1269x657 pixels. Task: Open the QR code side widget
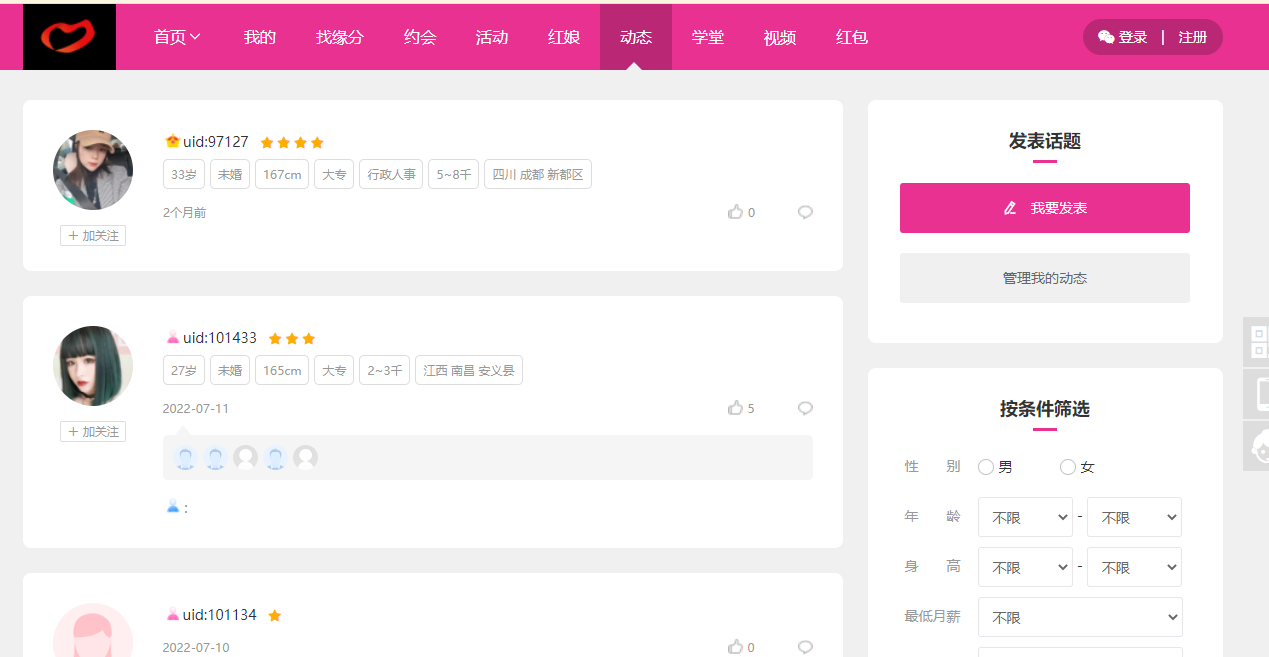(1258, 342)
